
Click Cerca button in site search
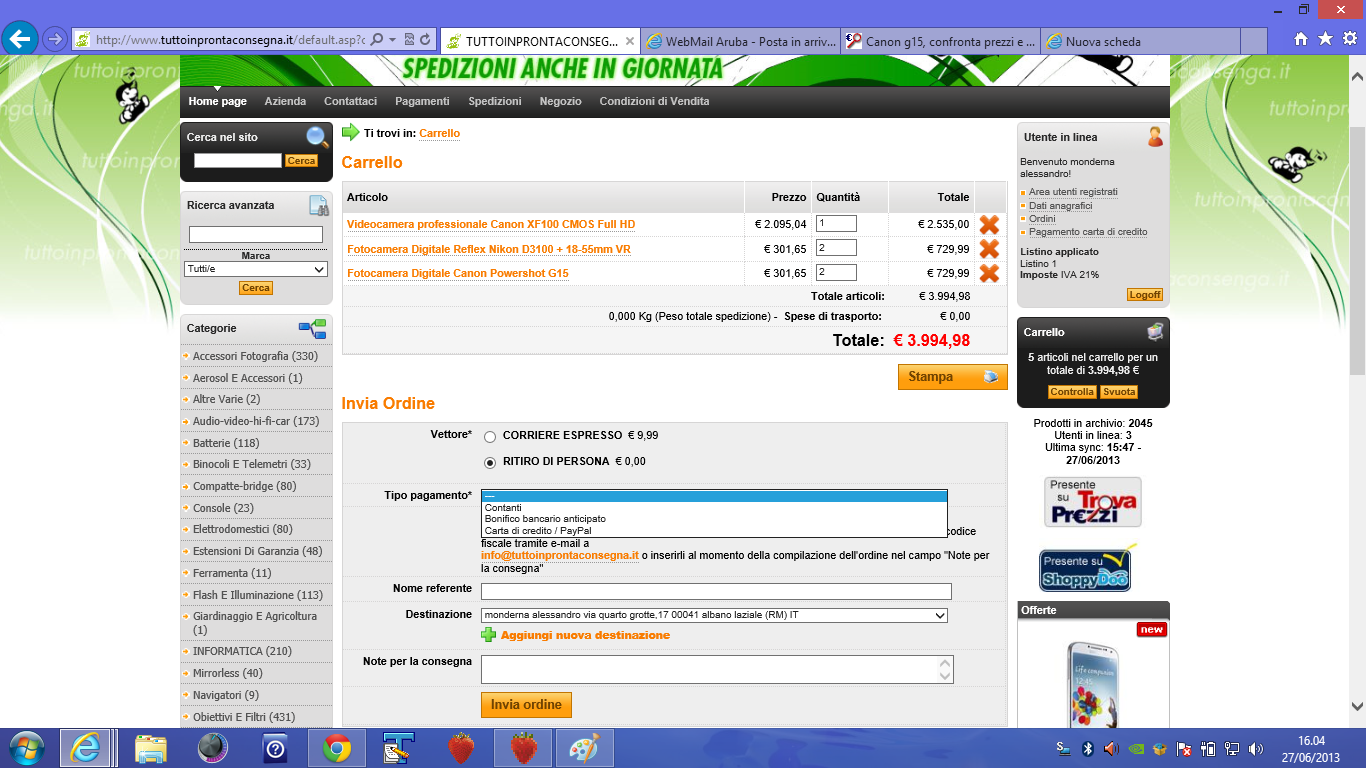click(301, 160)
